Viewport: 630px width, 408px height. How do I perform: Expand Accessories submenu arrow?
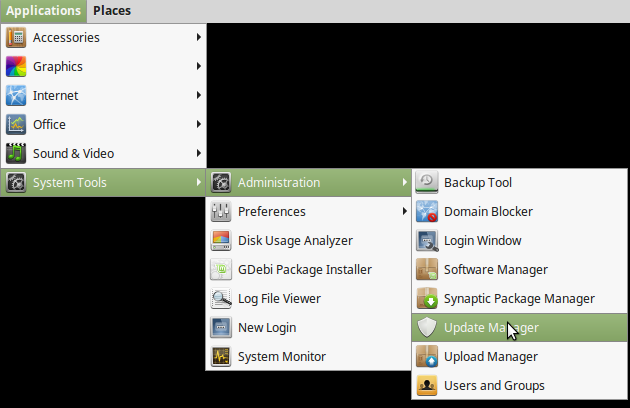198,37
